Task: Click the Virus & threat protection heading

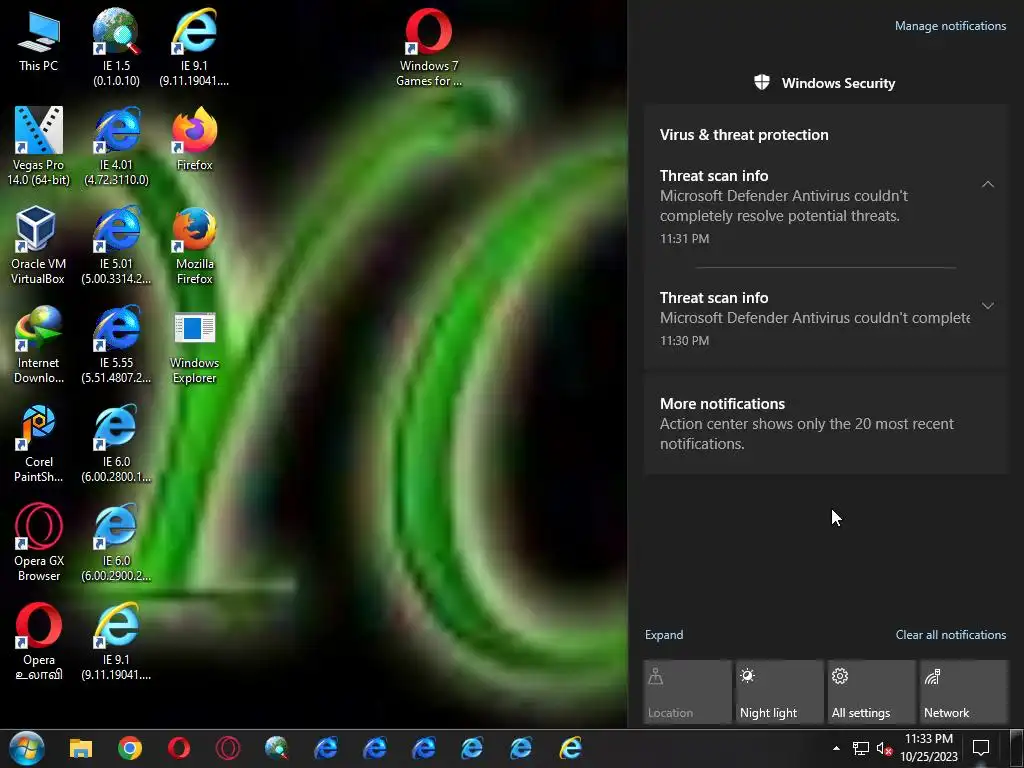Action: (x=744, y=135)
